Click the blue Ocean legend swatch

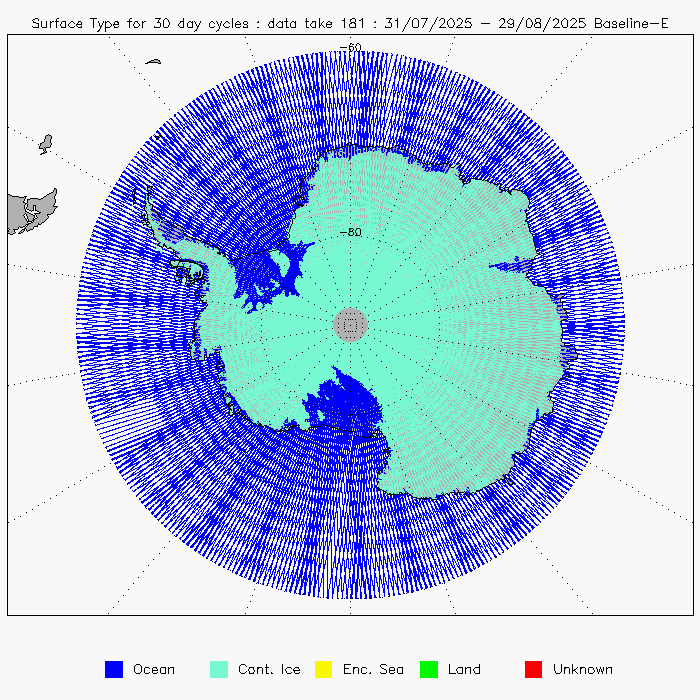tap(114, 669)
